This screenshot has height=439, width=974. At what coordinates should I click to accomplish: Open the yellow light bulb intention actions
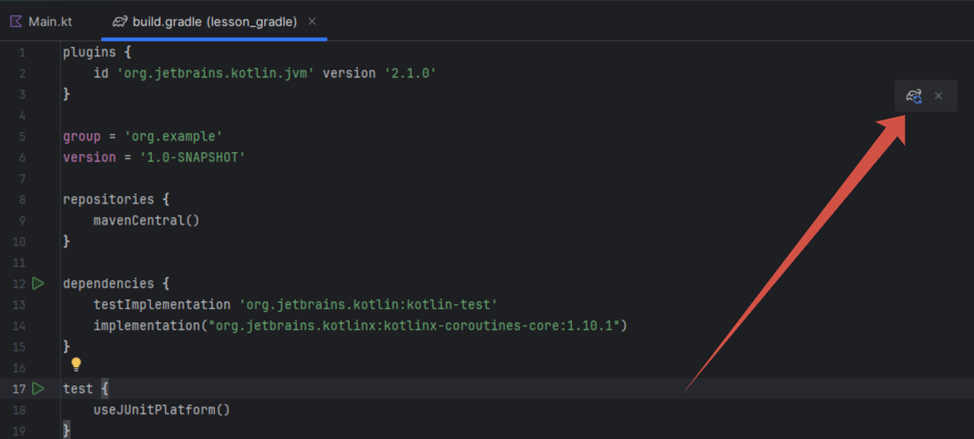click(75, 365)
